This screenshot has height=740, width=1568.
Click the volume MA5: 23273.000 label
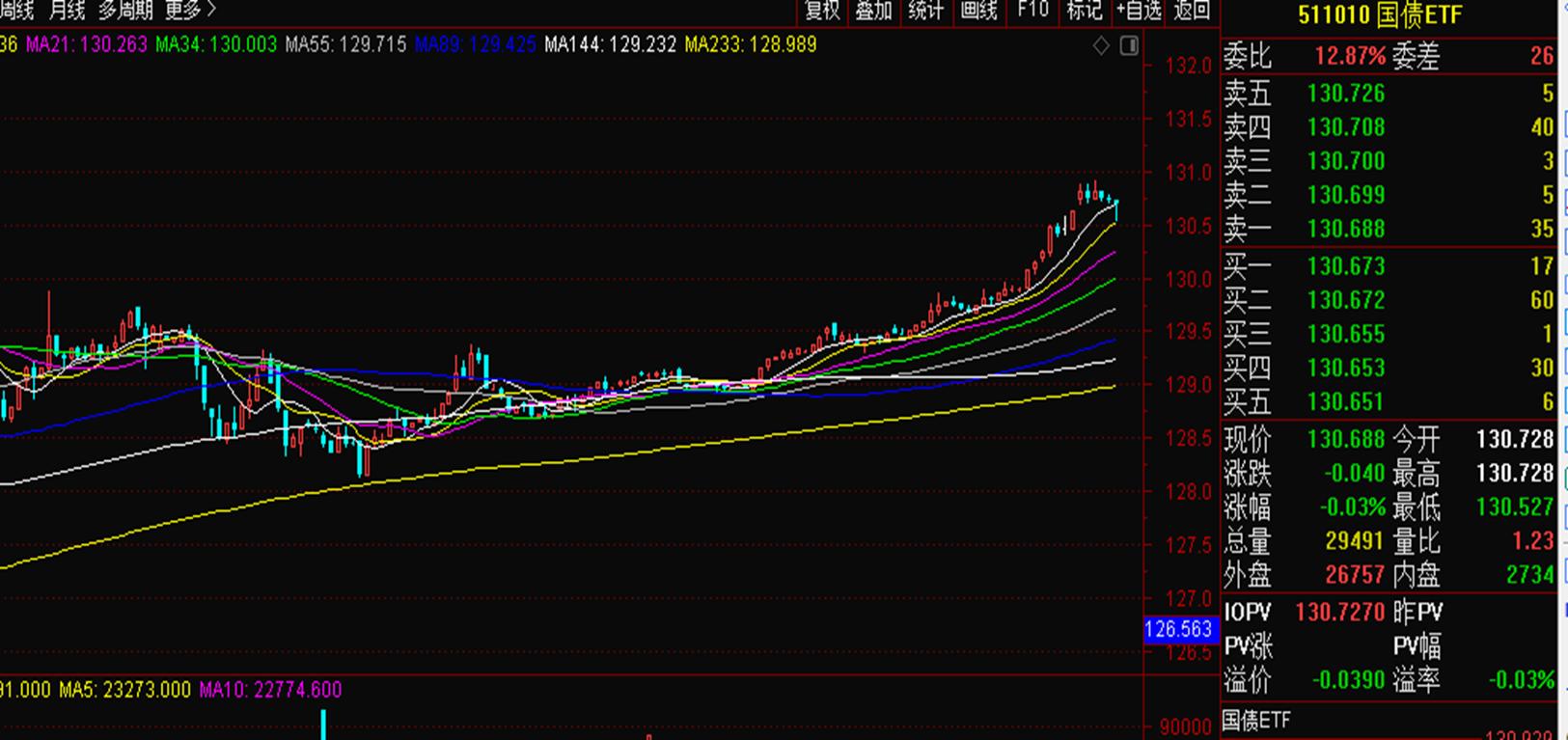point(124,690)
